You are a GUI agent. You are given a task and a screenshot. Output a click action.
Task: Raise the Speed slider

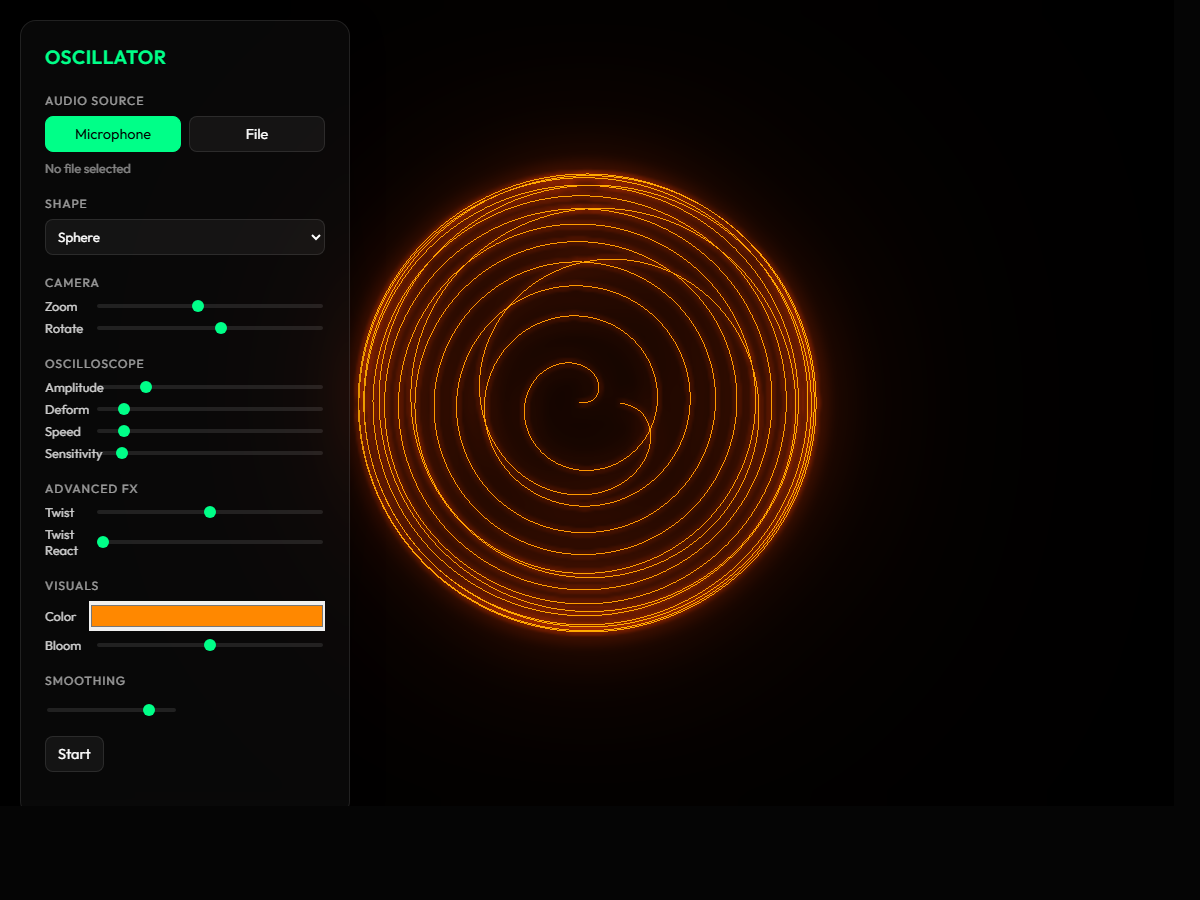[123, 430]
